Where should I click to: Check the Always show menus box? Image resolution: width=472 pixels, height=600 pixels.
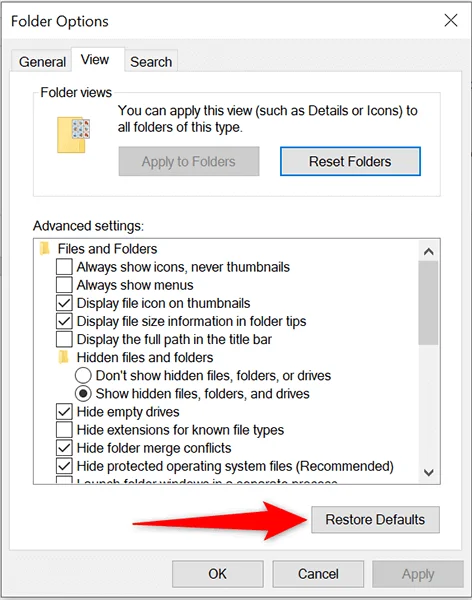point(64,285)
